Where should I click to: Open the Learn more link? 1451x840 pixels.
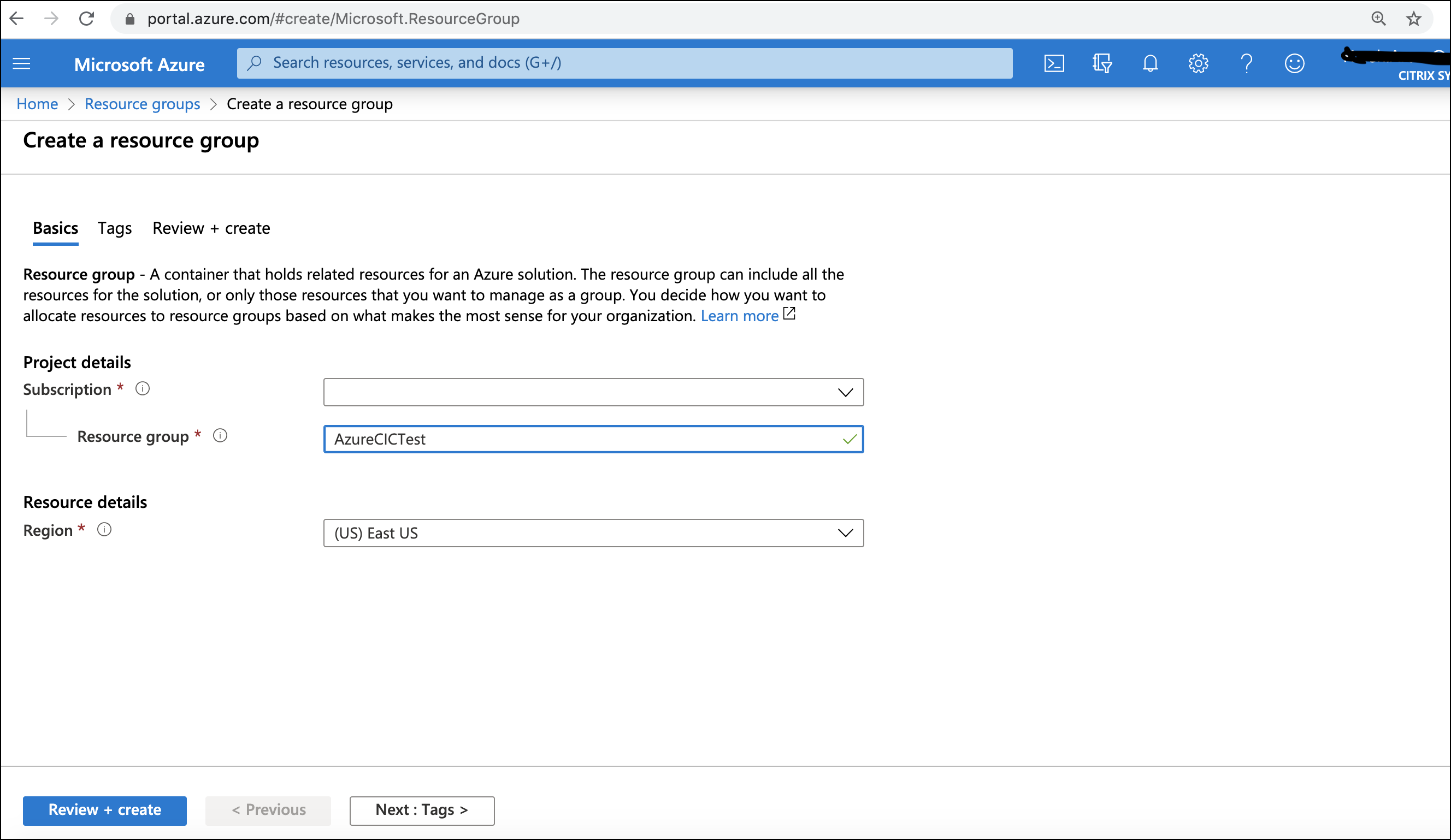(739, 316)
